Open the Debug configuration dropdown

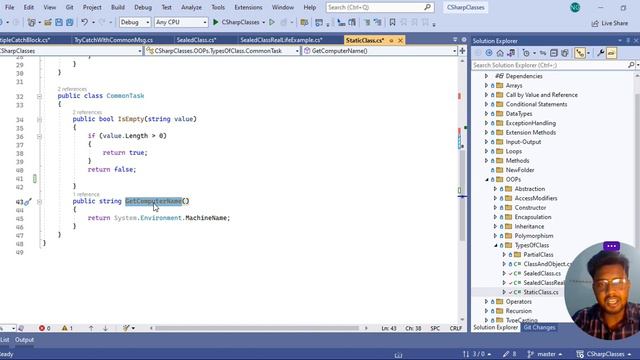[x=135, y=22]
